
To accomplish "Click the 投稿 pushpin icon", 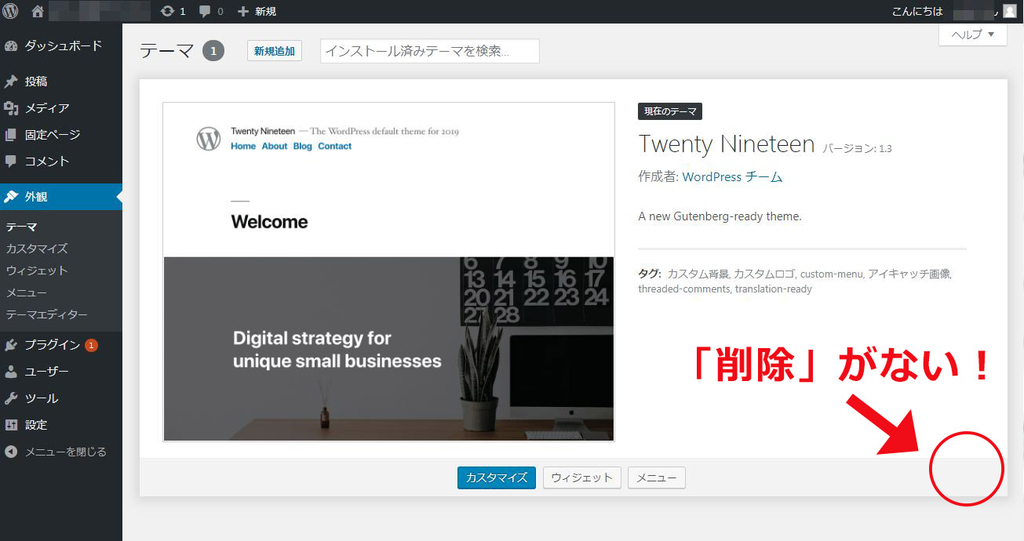I will tap(10, 81).
